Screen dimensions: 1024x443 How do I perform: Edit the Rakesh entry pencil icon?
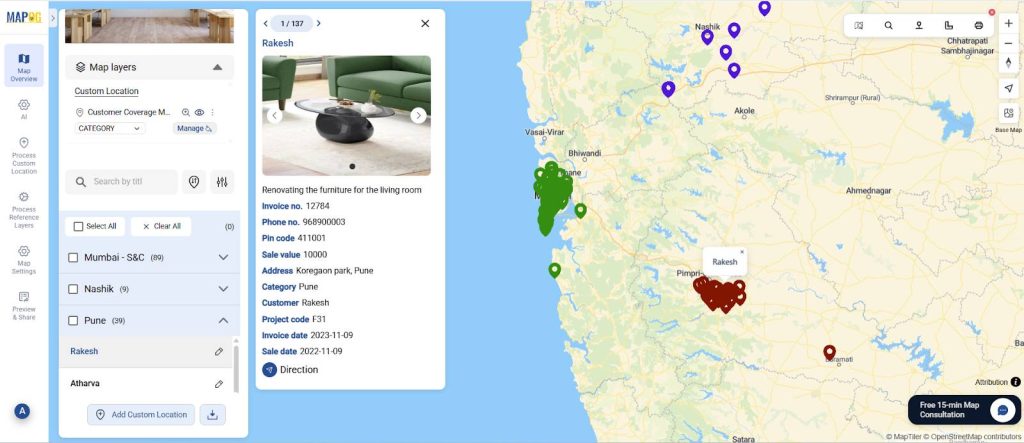click(x=219, y=352)
